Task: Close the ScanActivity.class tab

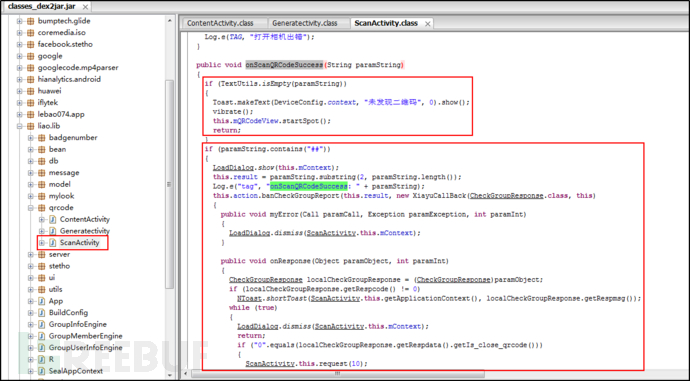Action: click(427, 24)
